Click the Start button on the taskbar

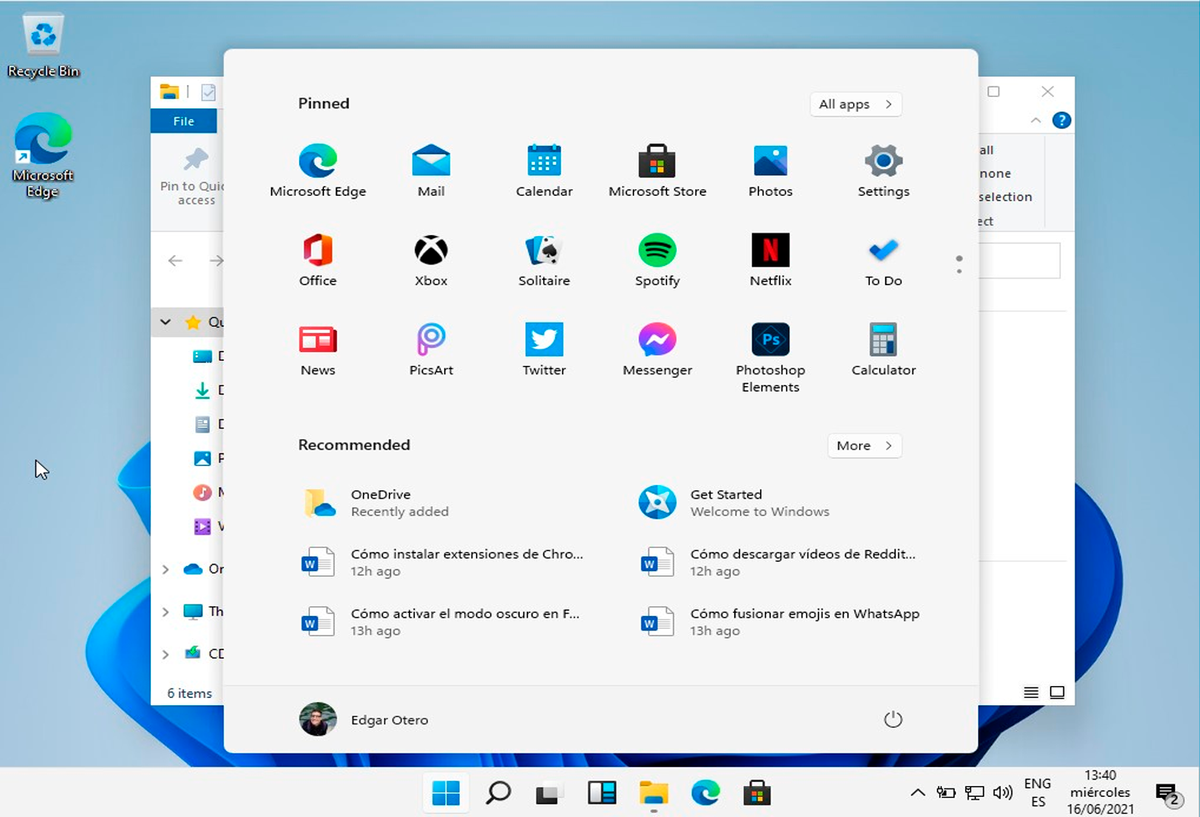click(x=446, y=794)
